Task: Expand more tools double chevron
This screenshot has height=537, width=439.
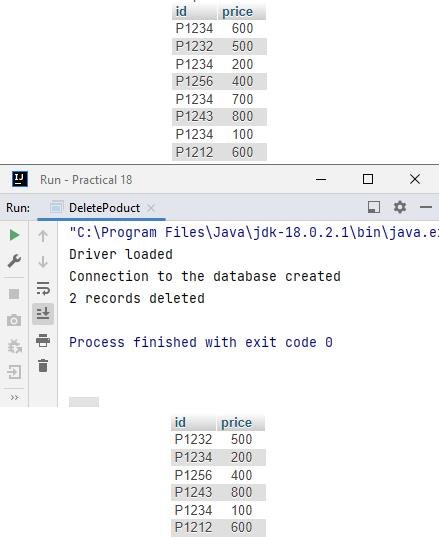Action: coord(14,397)
